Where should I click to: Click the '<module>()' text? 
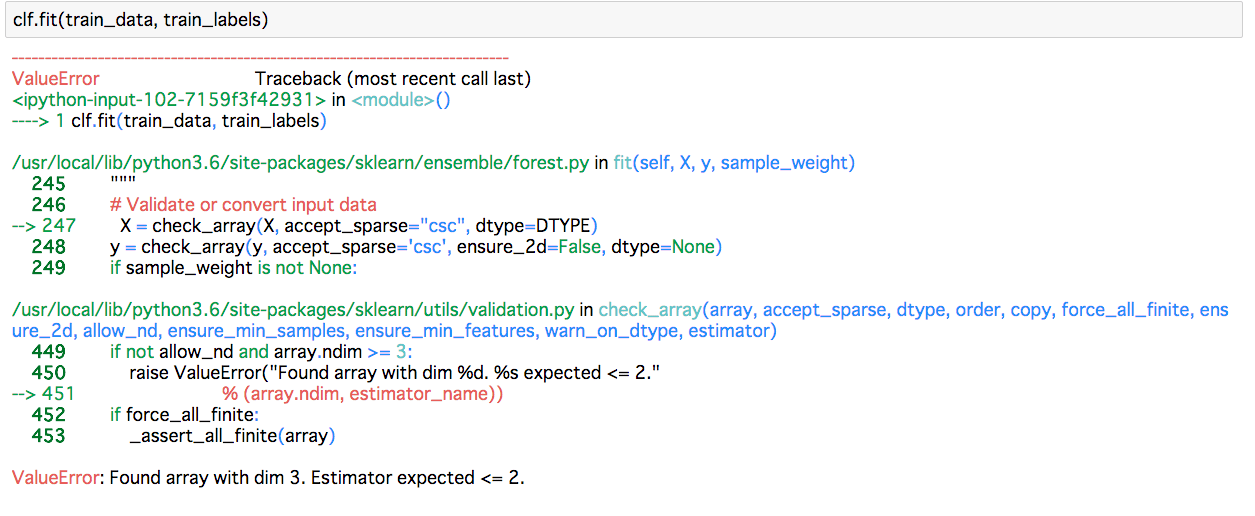401,100
